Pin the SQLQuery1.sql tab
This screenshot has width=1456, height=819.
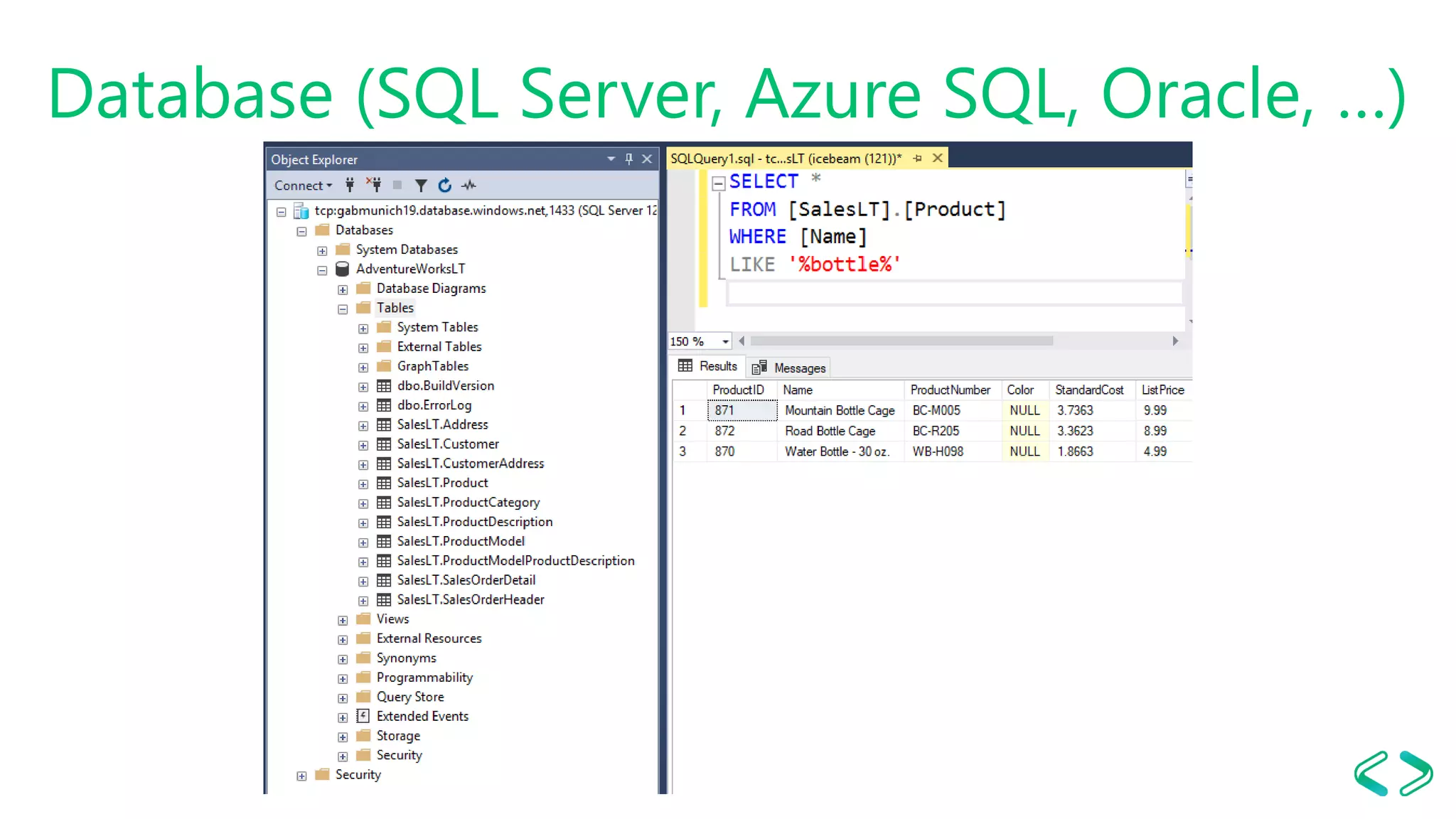point(918,159)
